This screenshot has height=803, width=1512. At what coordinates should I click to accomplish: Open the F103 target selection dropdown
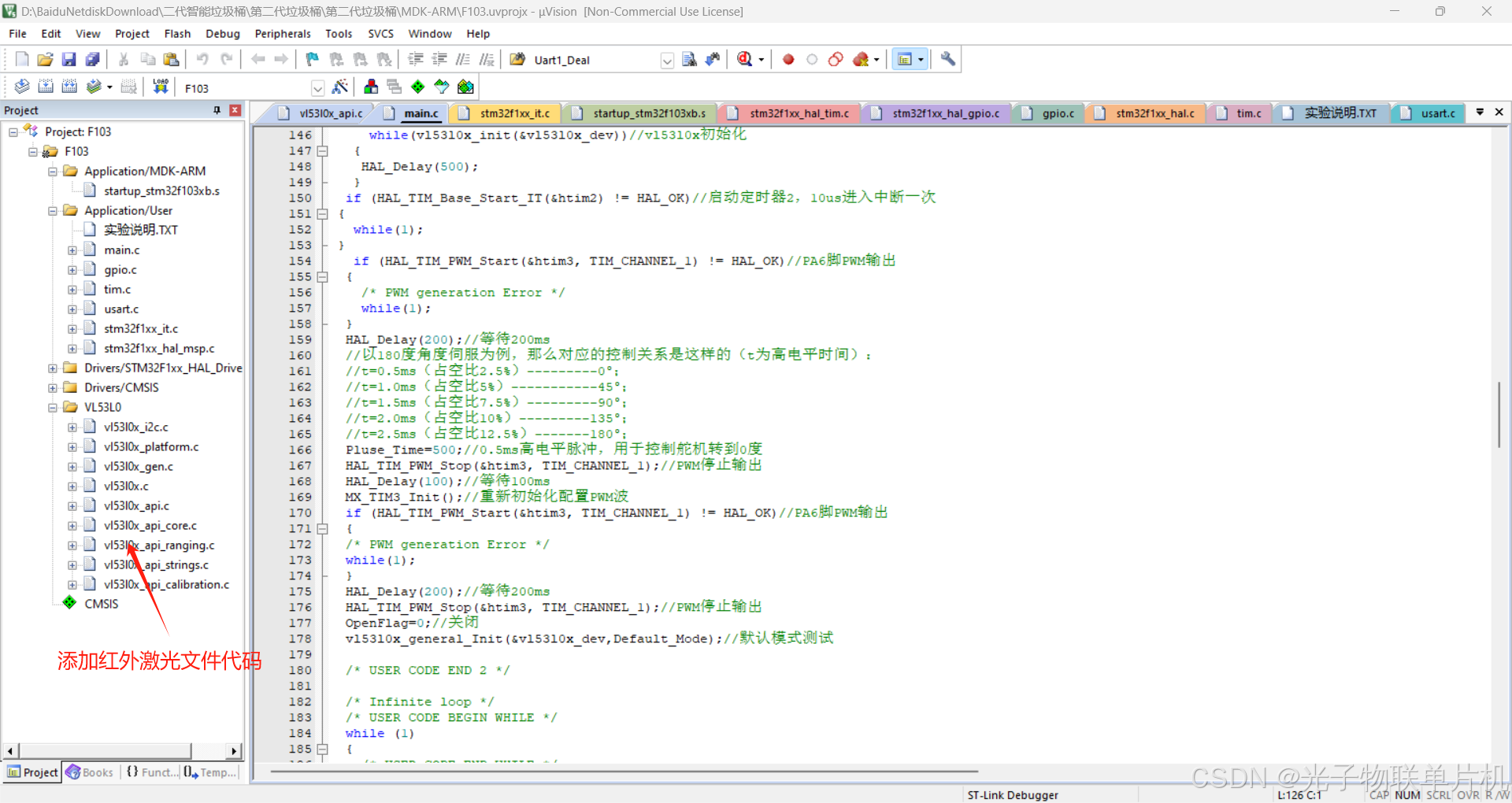(x=317, y=88)
